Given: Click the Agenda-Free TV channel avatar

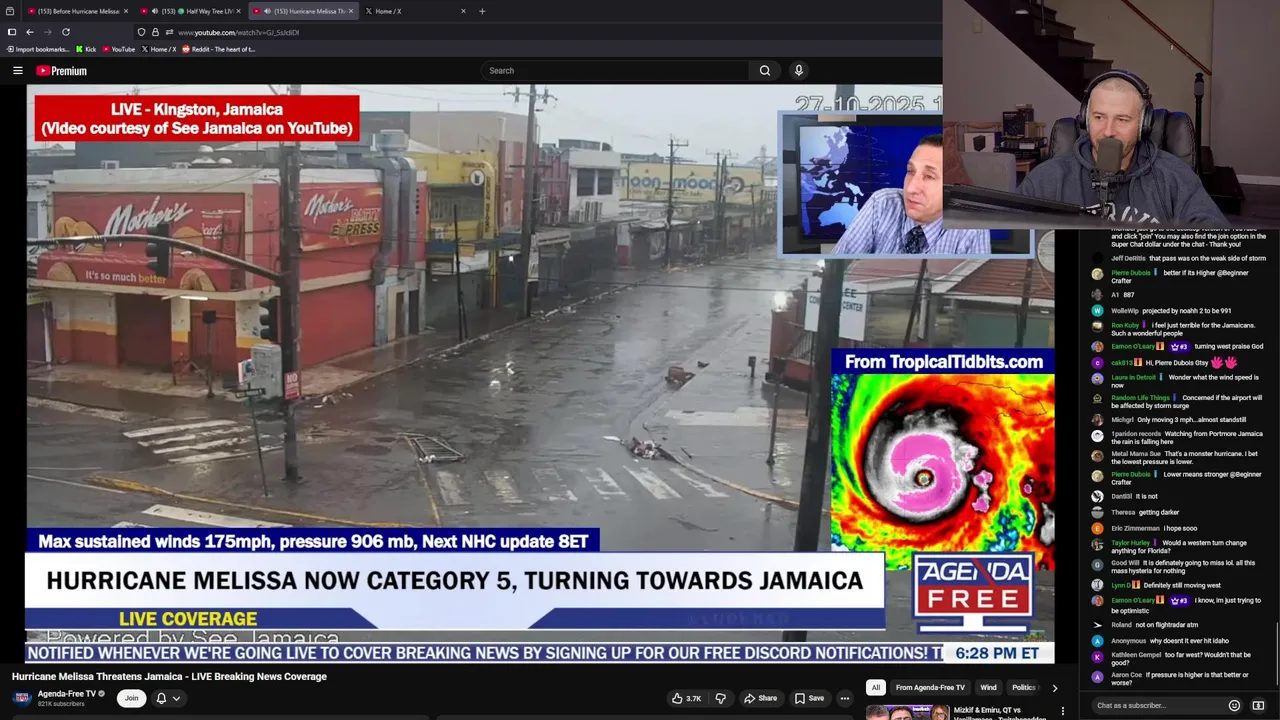Looking at the screenshot, I should (22, 698).
